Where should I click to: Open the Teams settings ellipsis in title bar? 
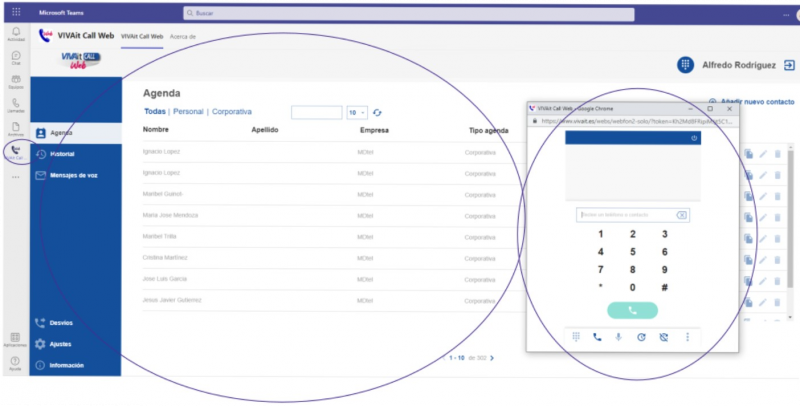(786, 14)
